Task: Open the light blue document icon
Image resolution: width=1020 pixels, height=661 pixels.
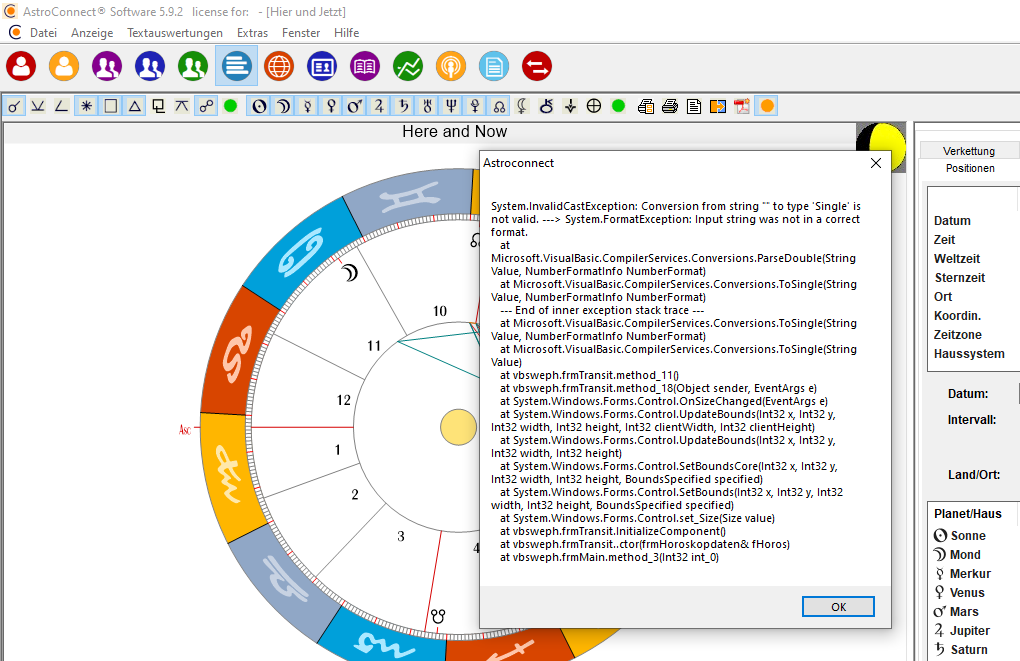Action: [494, 66]
